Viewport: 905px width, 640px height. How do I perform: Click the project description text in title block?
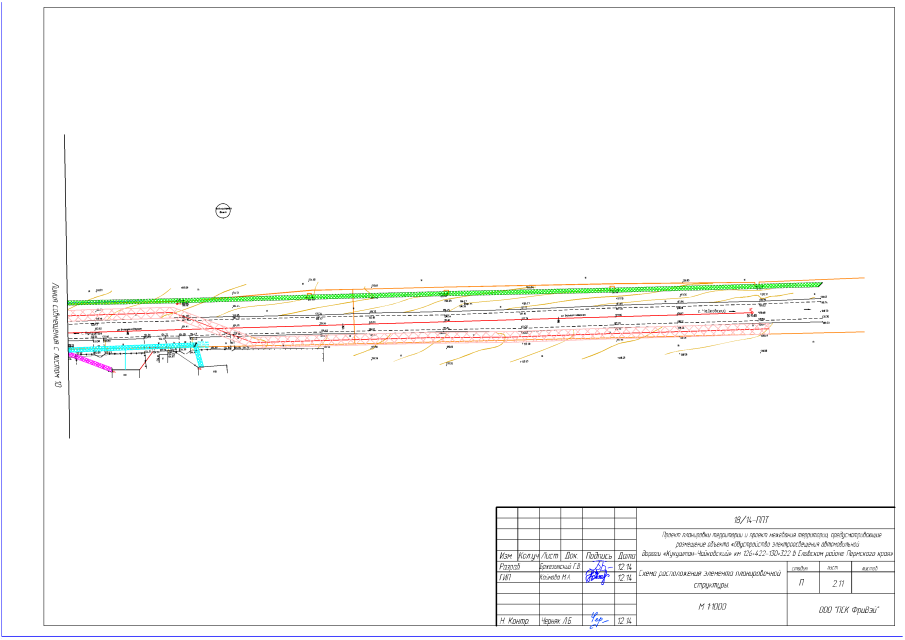click(x=766, y=543)
